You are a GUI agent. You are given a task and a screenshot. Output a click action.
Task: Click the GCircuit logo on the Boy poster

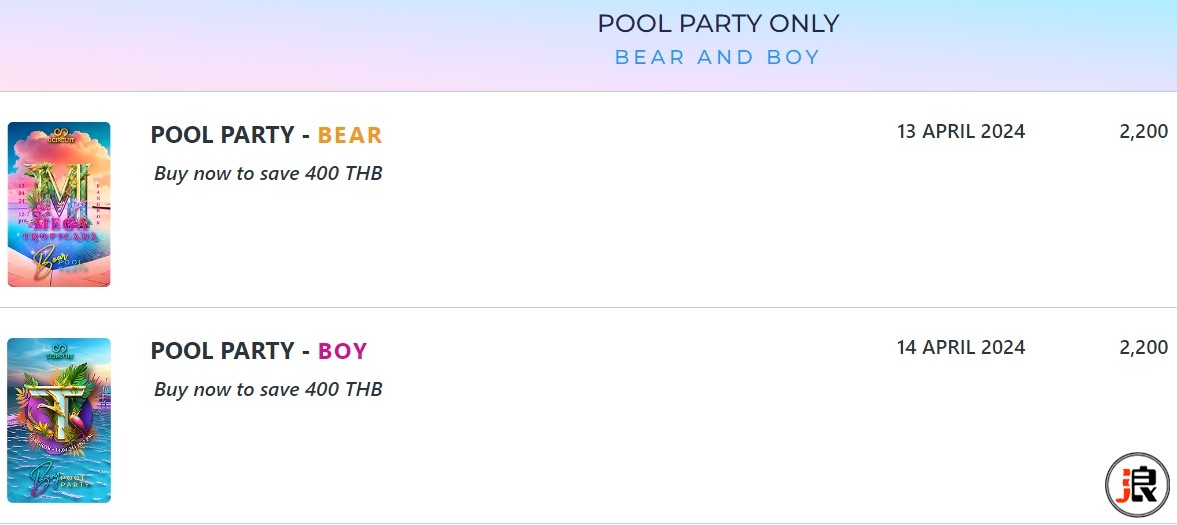[x=59, y=352]
